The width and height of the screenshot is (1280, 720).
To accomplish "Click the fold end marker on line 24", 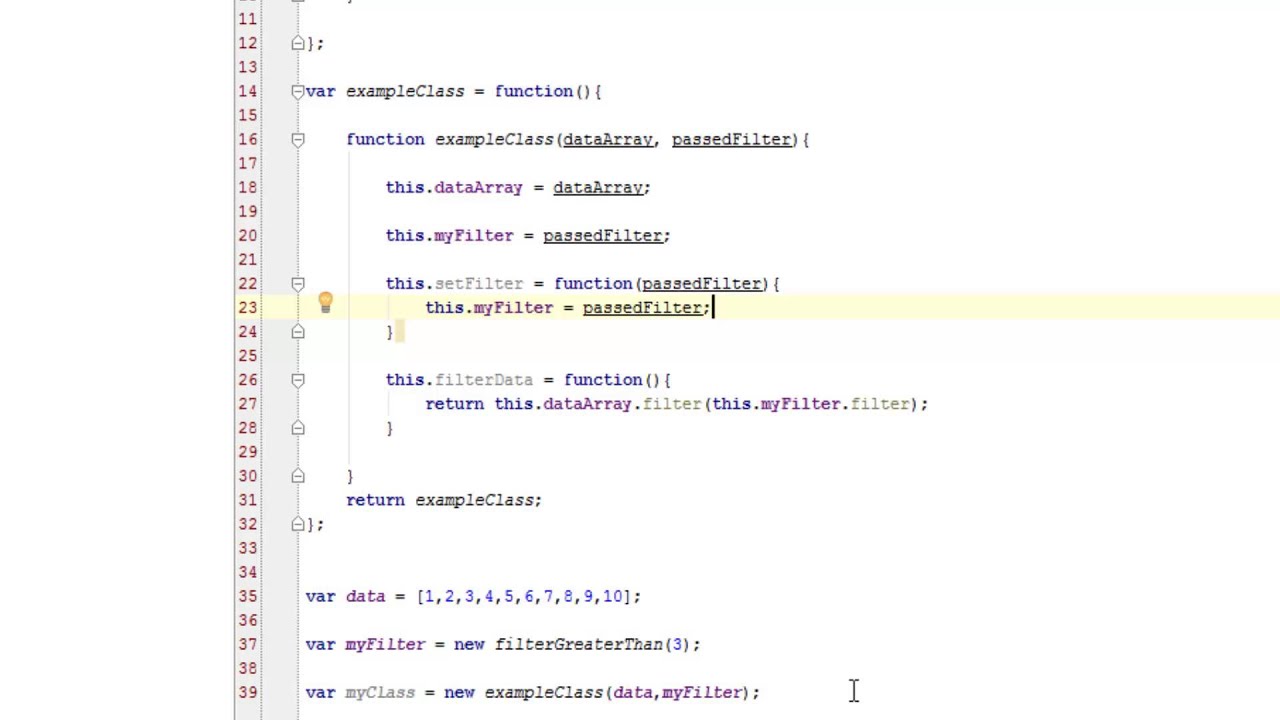I will pyautogui.click(x=298, y=331).
